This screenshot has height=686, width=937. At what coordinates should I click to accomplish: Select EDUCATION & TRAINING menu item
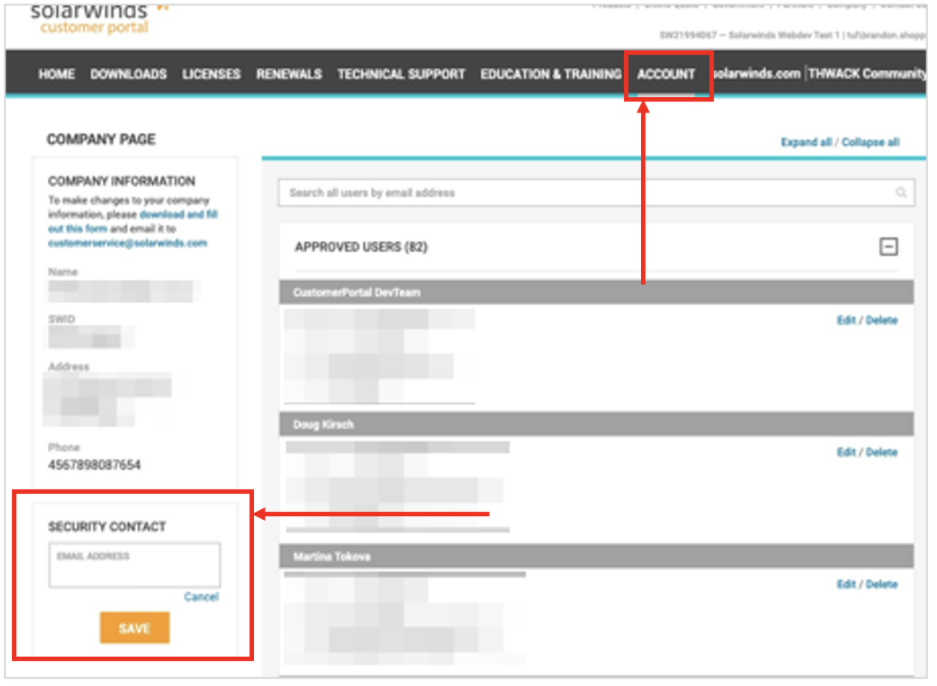point(550,74)
